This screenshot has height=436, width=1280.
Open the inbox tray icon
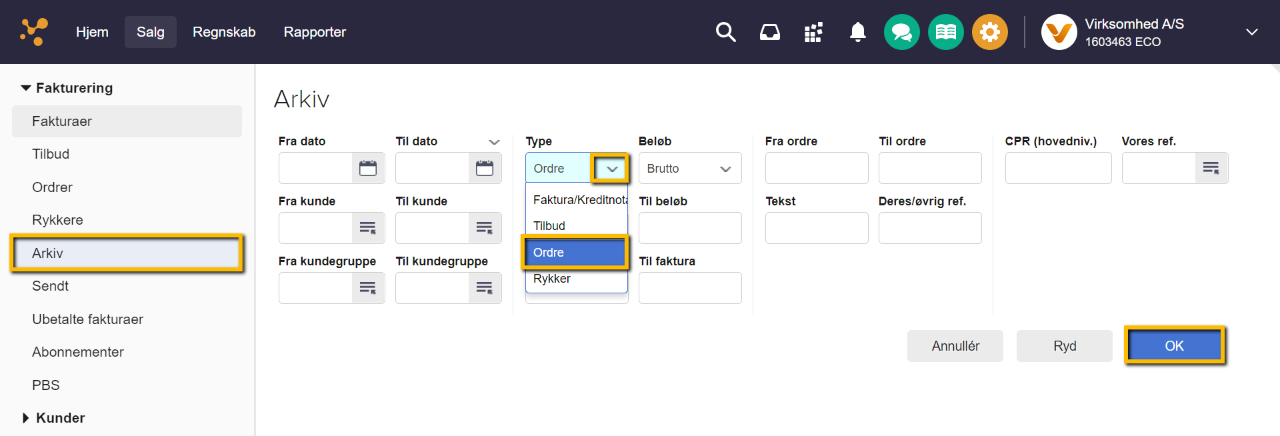[x=770, y=32]
